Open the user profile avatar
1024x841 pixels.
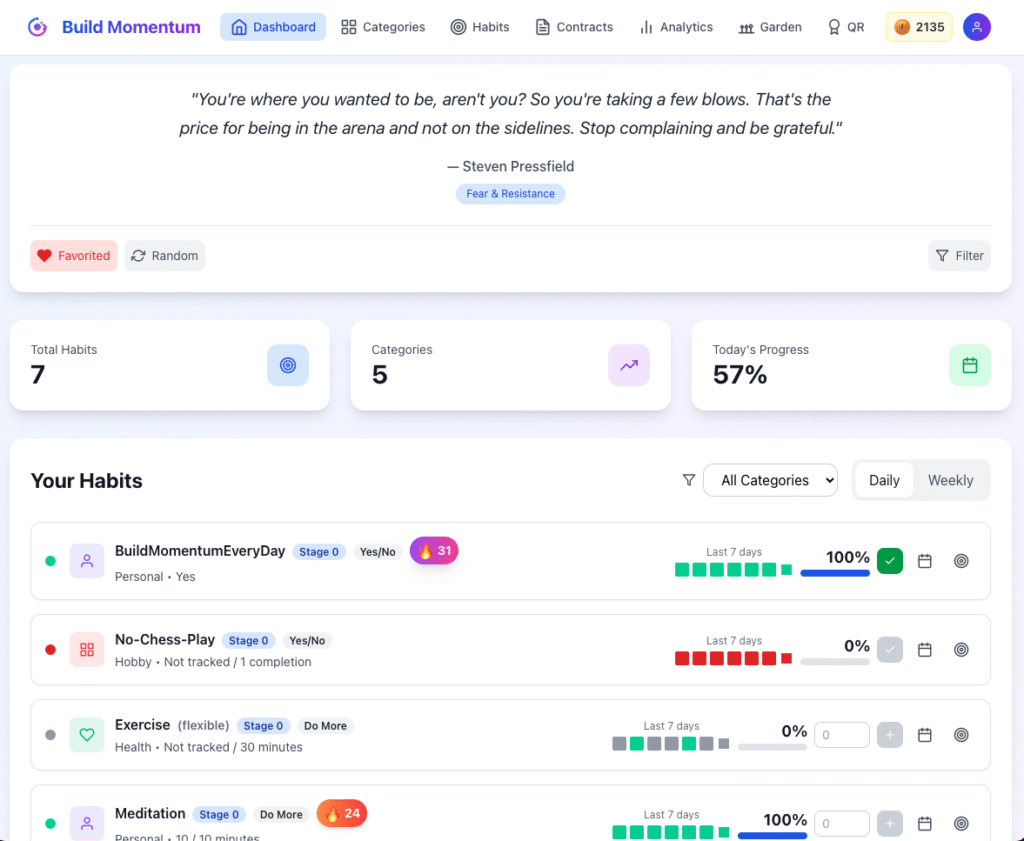tap(976, 27)
